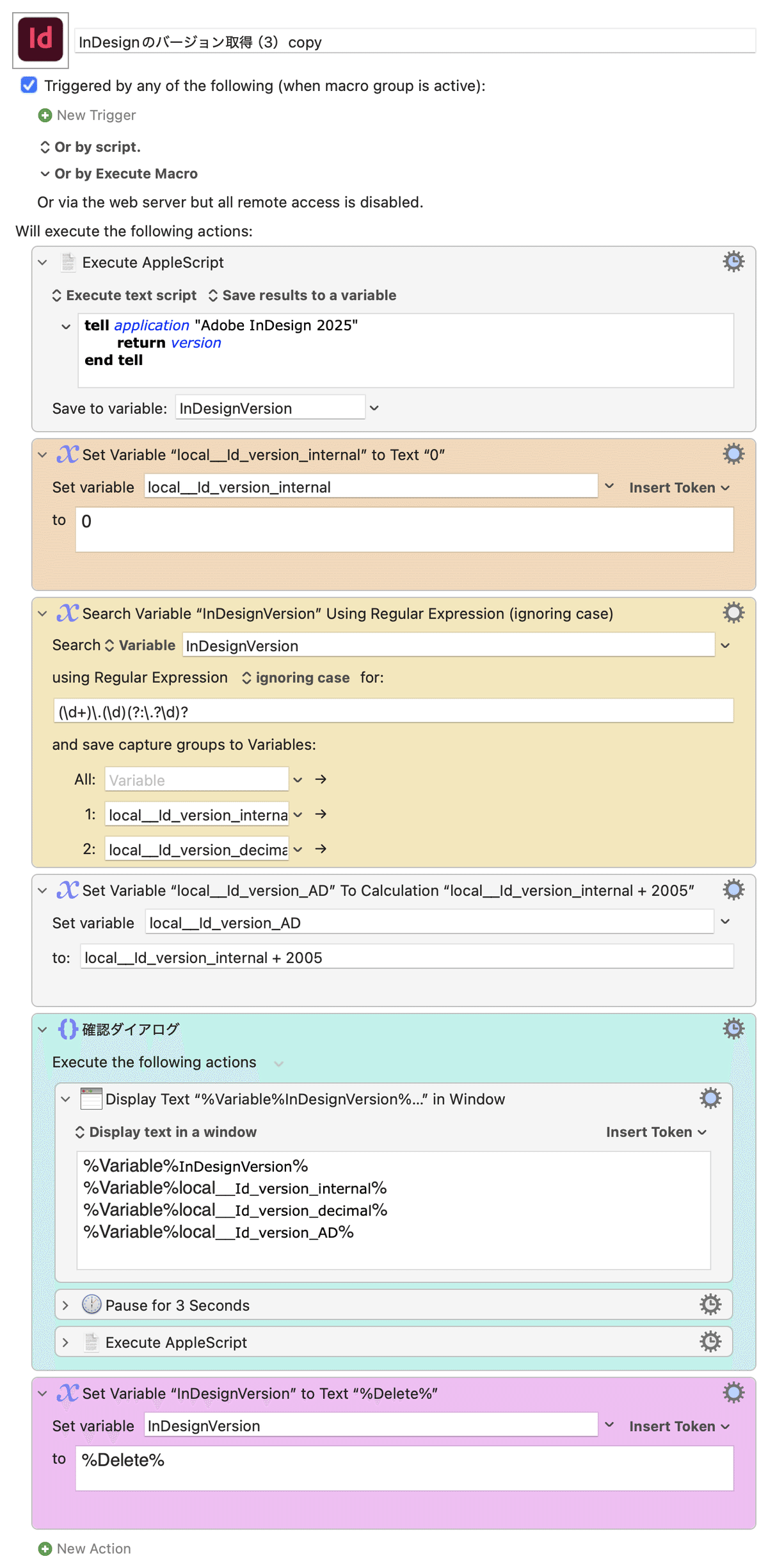Click the macro name field
Image resolution: width=768 pixels, height=1568 pixels.
pyautogui.click(x=415, y=41)
